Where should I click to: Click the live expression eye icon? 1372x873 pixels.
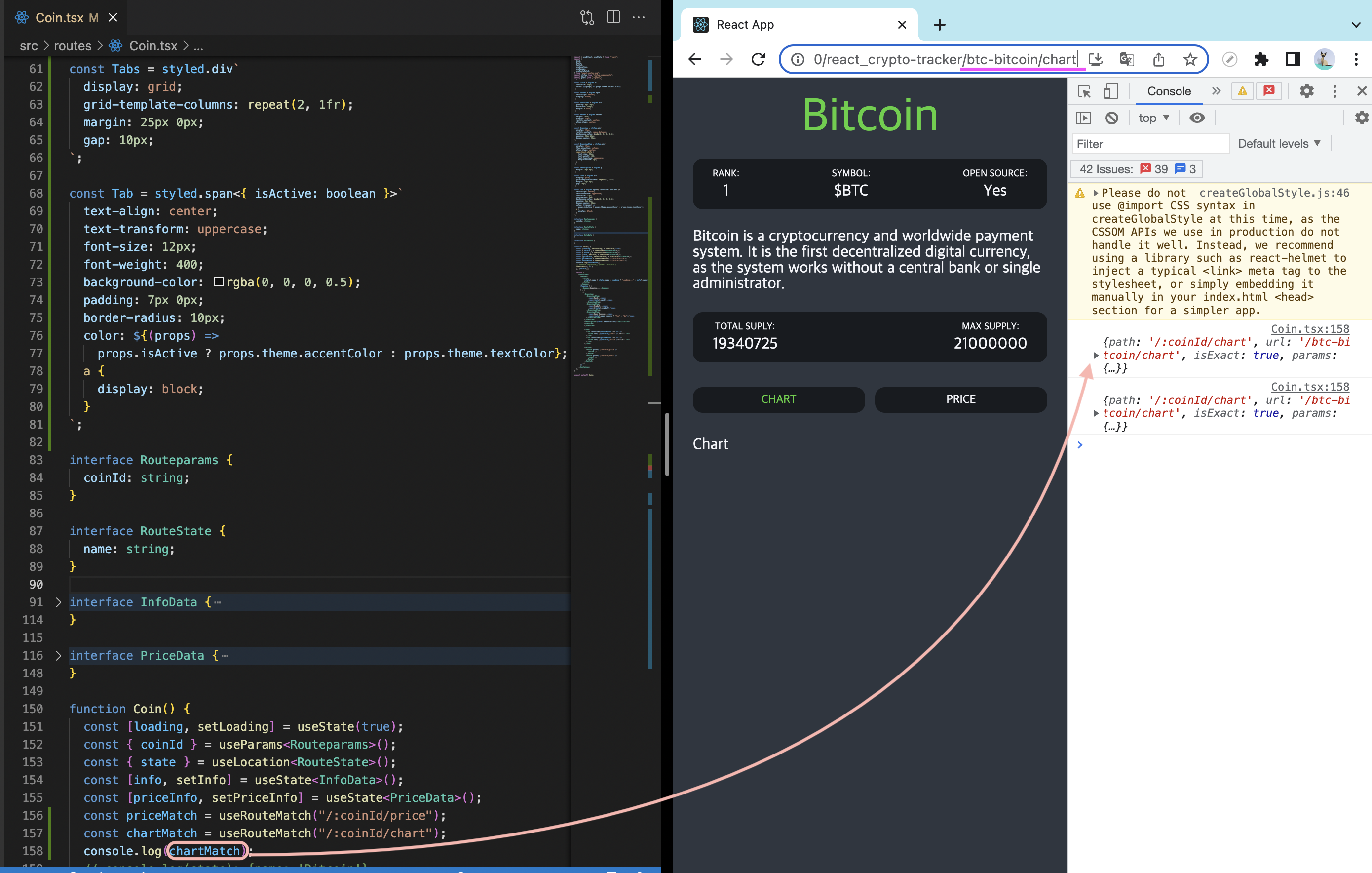tap(1197, 118)
